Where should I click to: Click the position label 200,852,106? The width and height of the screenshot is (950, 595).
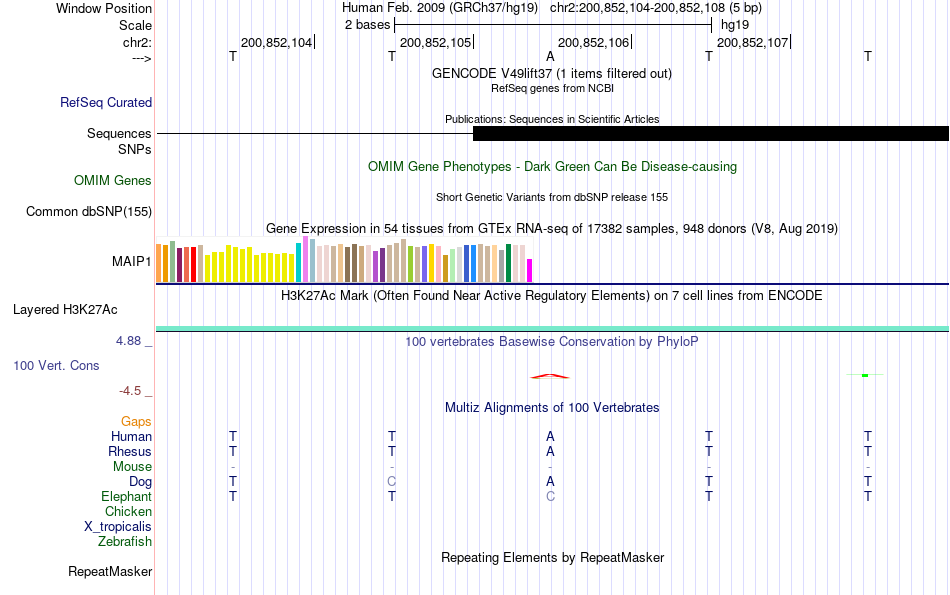(594, 42)
